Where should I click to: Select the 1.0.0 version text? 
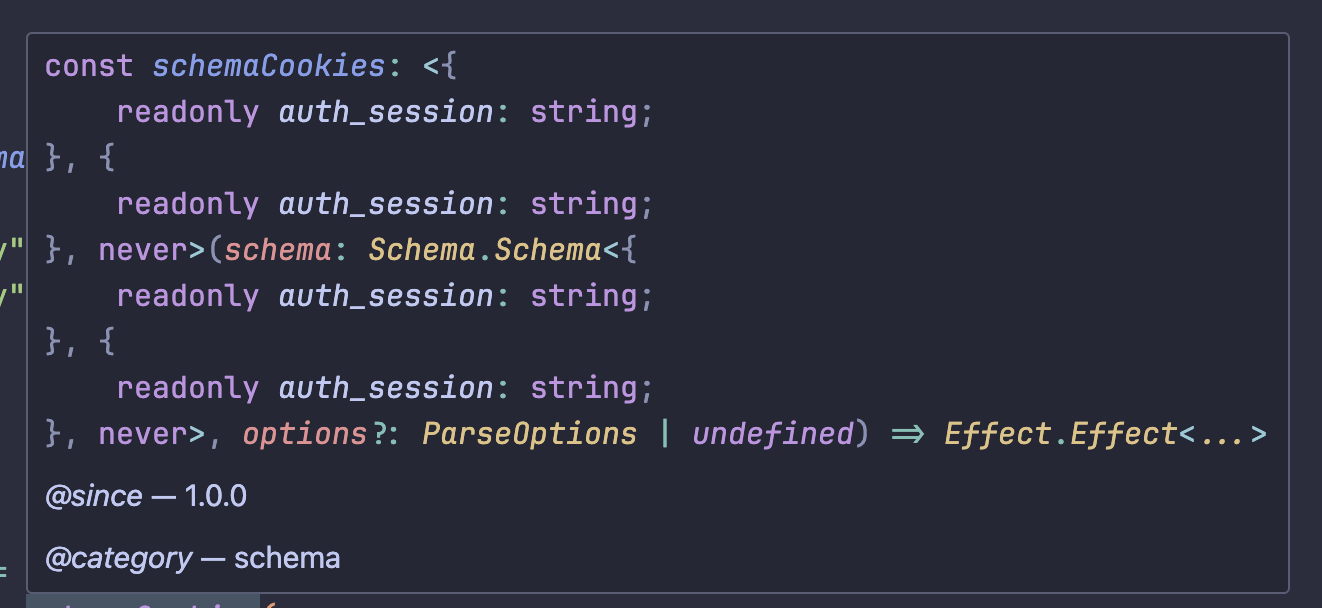coord(215,496)
